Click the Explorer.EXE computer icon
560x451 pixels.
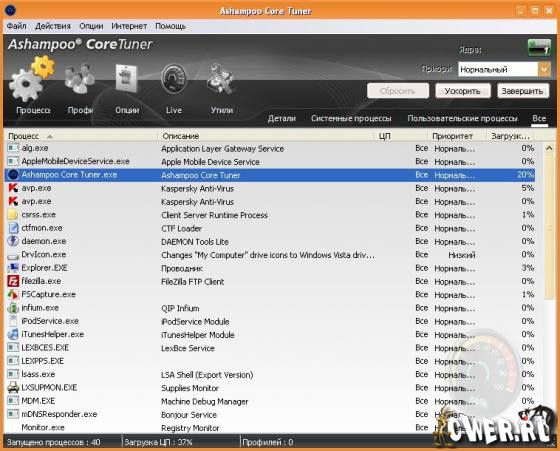[13, 268]
